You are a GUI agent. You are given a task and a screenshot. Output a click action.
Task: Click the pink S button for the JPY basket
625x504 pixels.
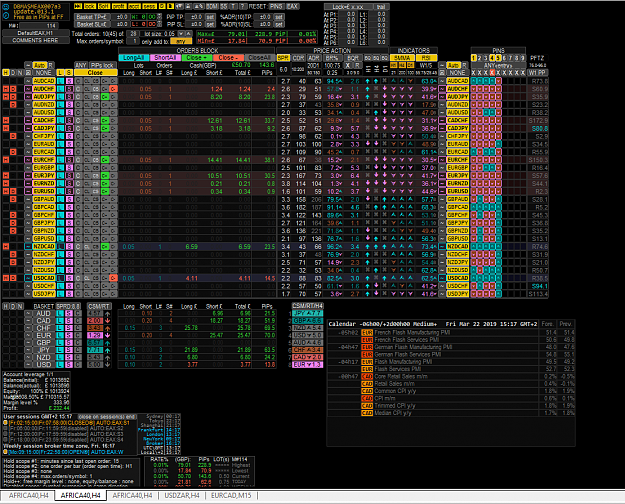[69, 350]
